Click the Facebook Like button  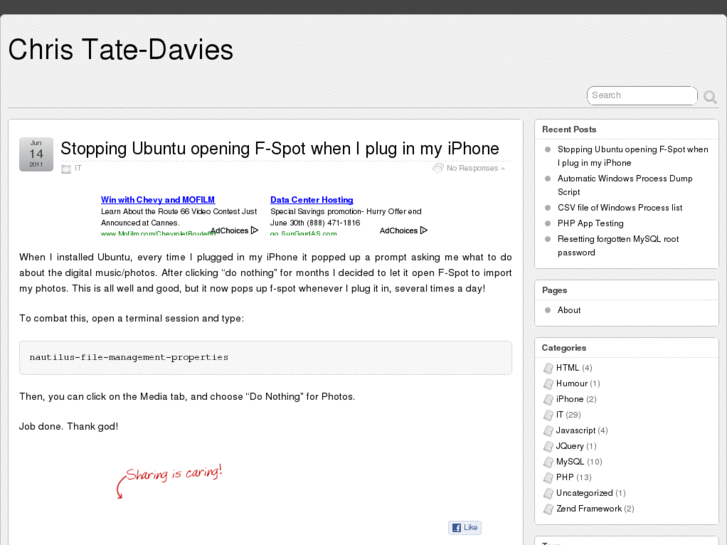tap(465, 528)
